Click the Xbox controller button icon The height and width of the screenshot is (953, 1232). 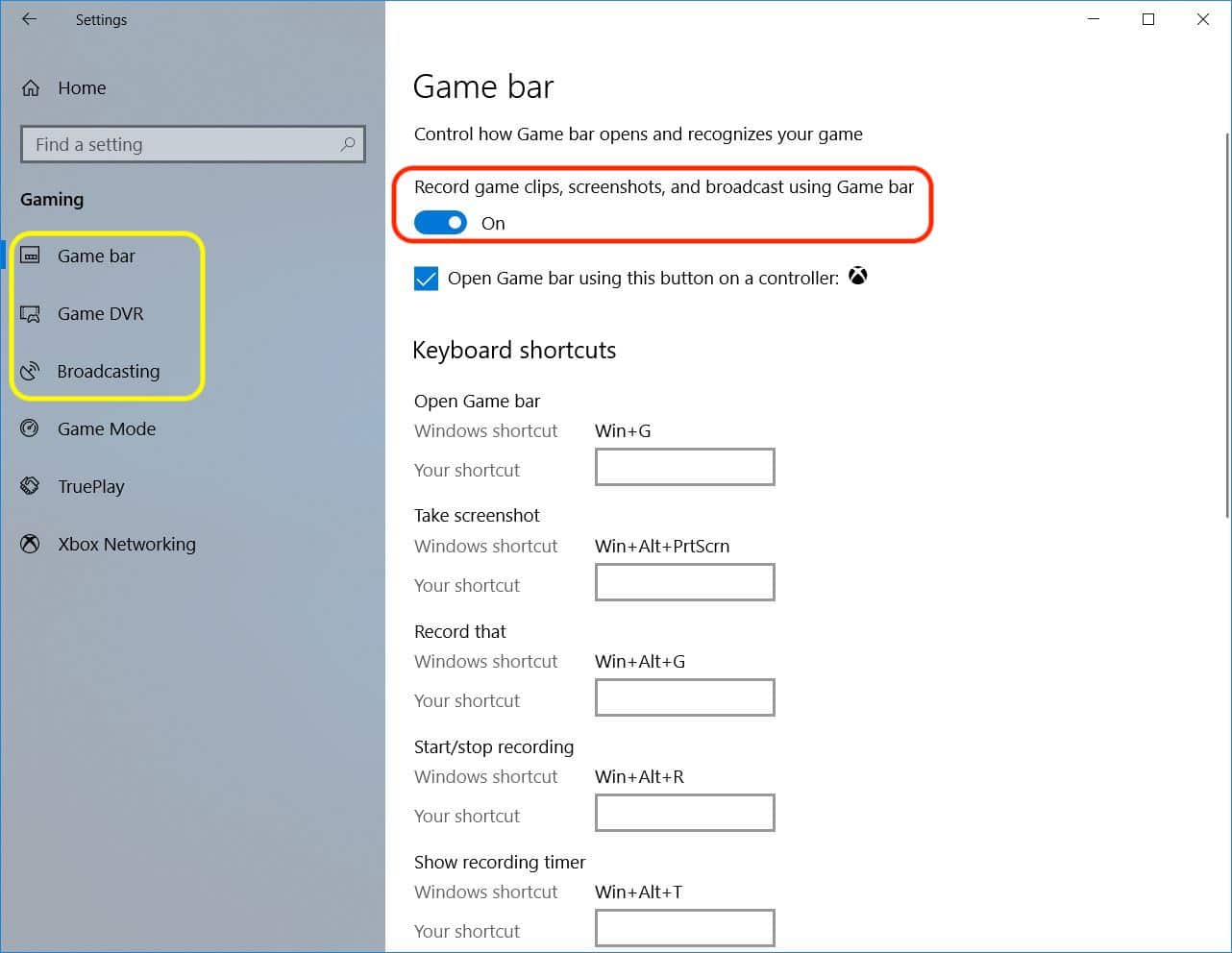click(857, 277)
